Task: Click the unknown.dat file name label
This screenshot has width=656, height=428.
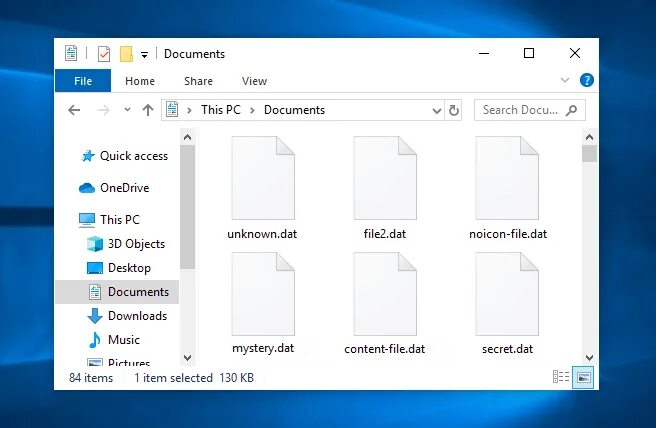Action: pyautogui.click(x=262, y=234)
